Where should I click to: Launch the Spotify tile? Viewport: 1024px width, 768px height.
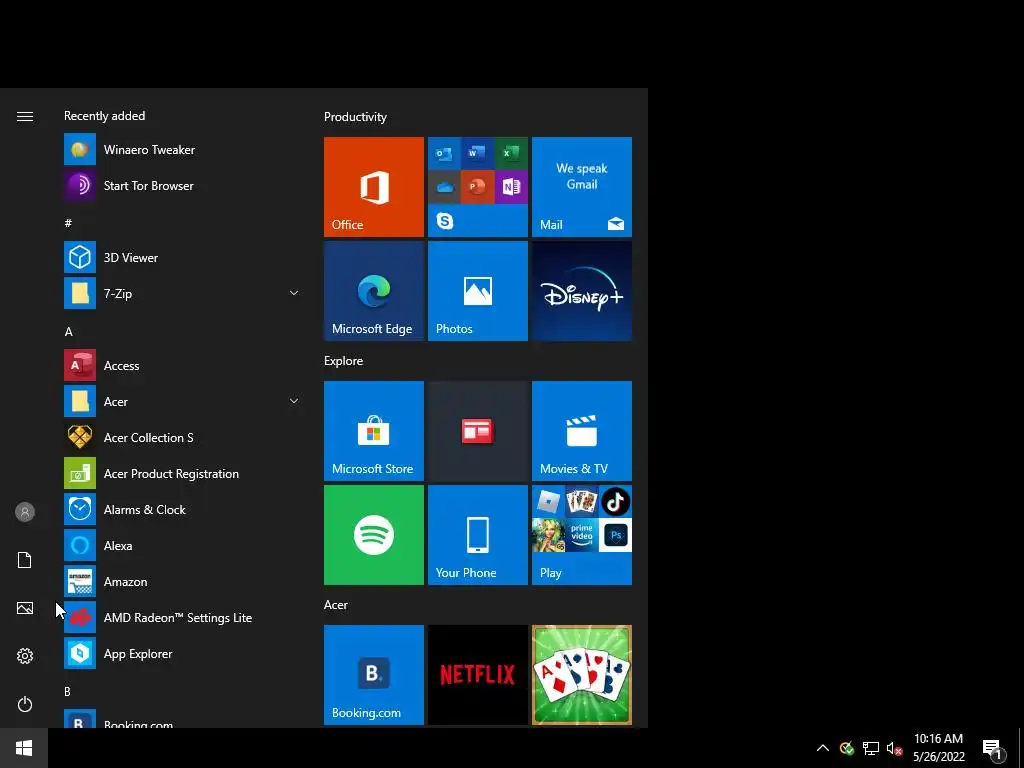[374, 535]
